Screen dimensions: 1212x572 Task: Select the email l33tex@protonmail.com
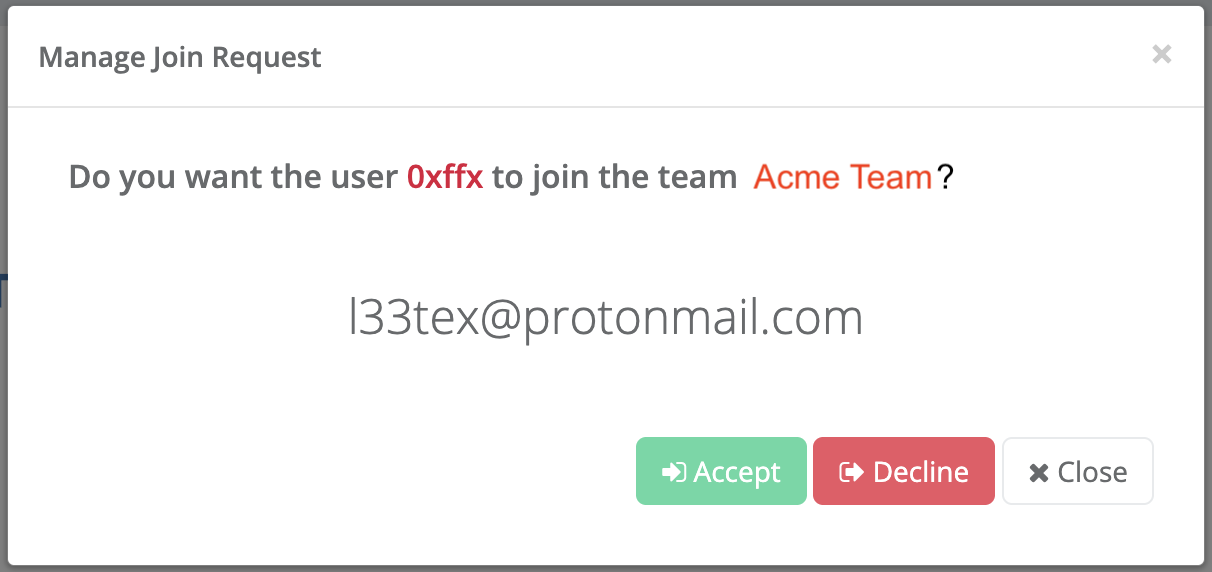(605, 317)
